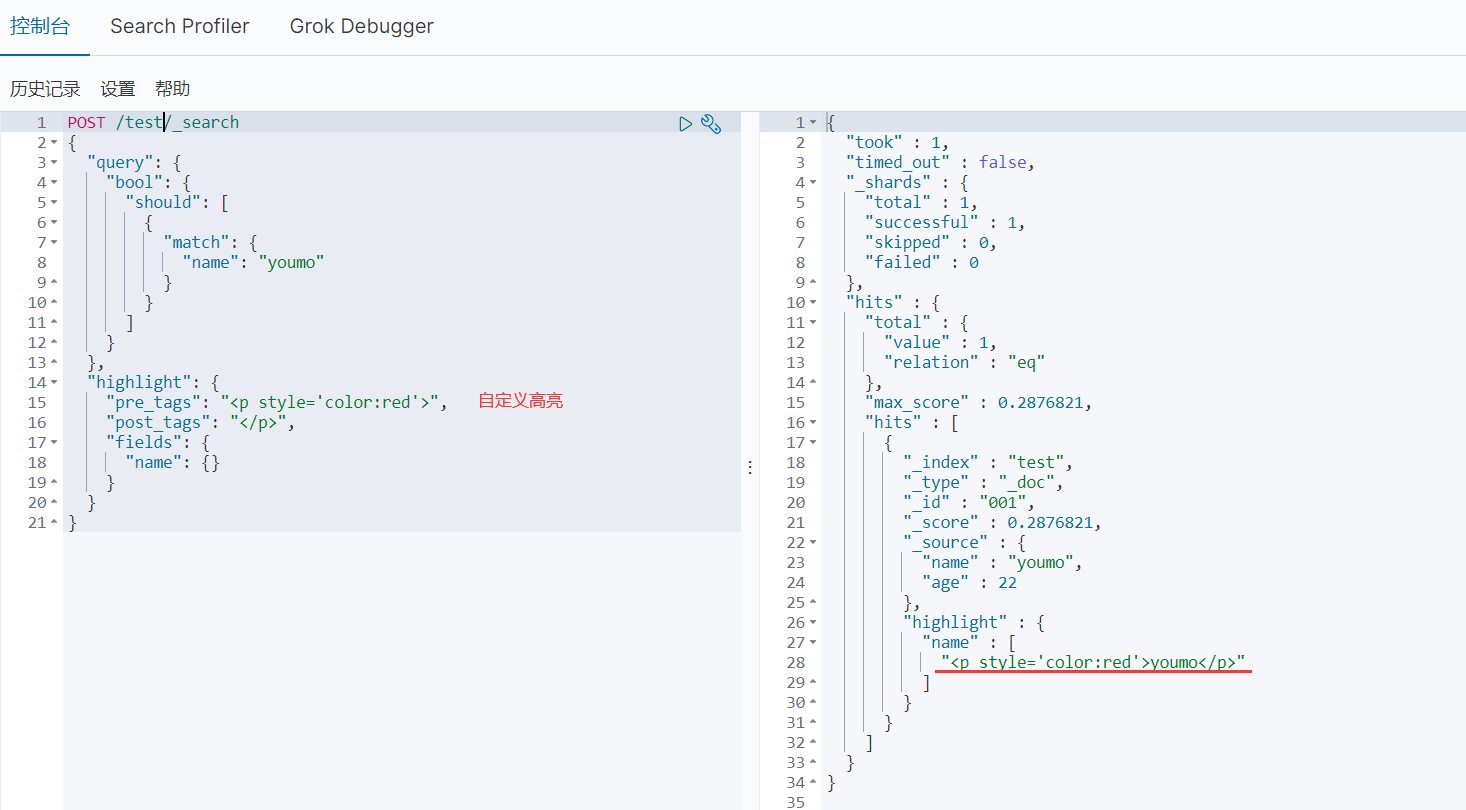
Task: Click request line number 15 in gutter
Action: [x=37, y=403]
